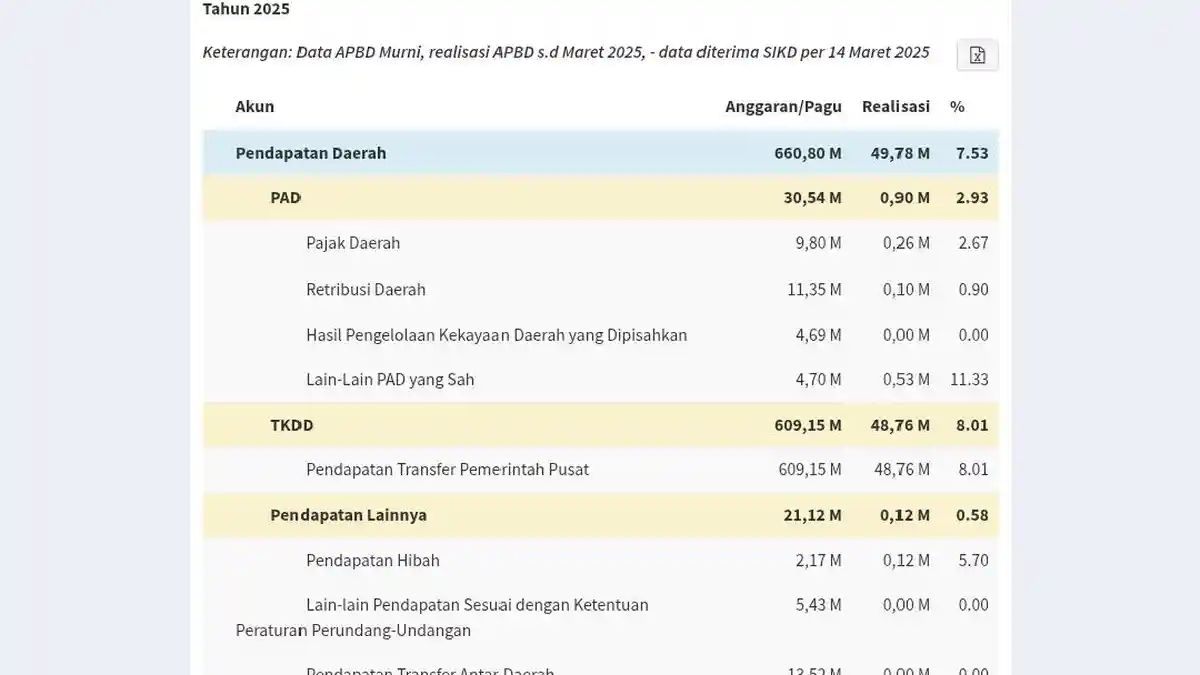Click the Excel export icon button
This screenshot has width=1200, height=675.
(977, 55)
